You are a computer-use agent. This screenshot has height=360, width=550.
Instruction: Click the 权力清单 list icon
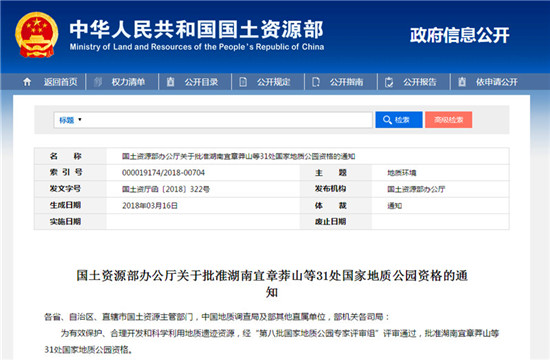pos(99,82)
